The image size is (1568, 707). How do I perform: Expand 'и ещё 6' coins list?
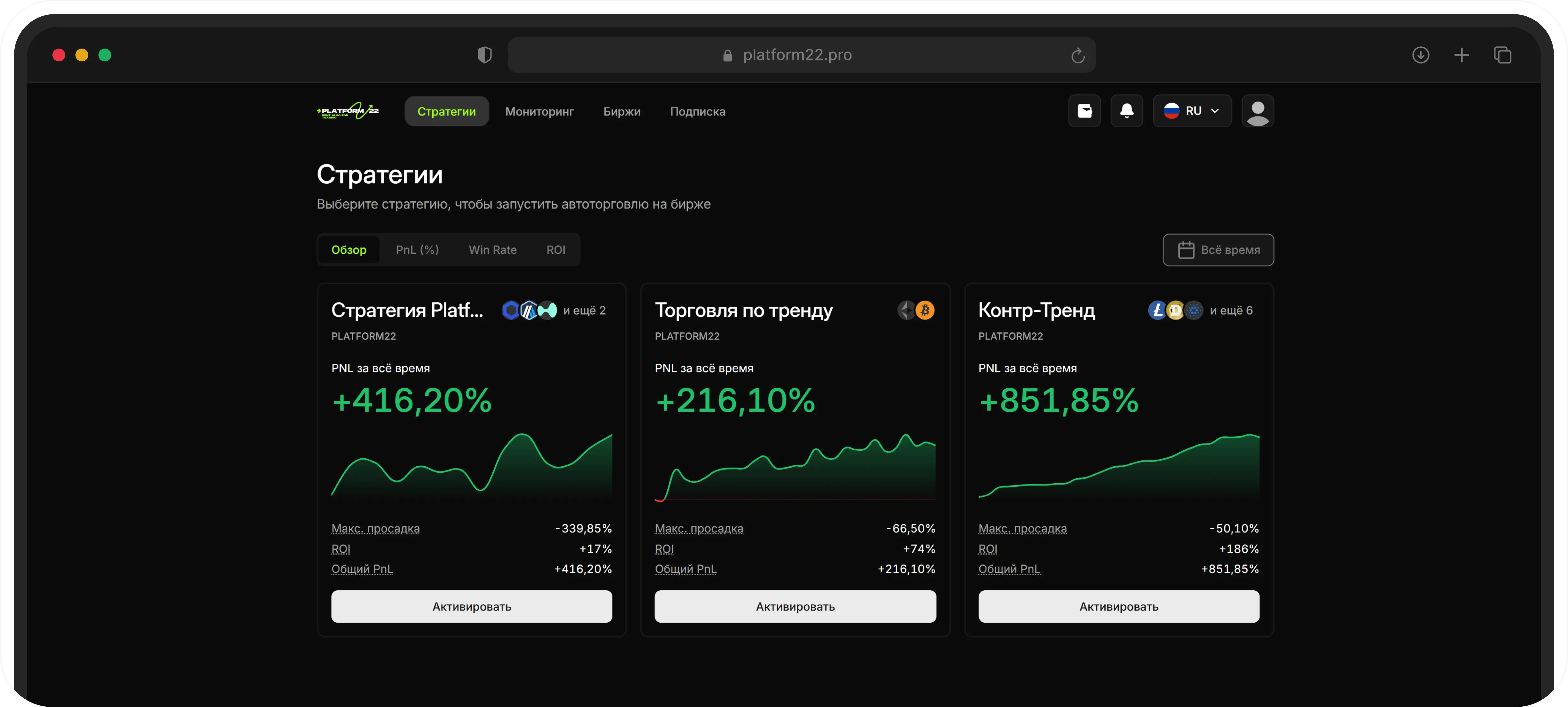pyautogui.click(x=1231, y=310)
